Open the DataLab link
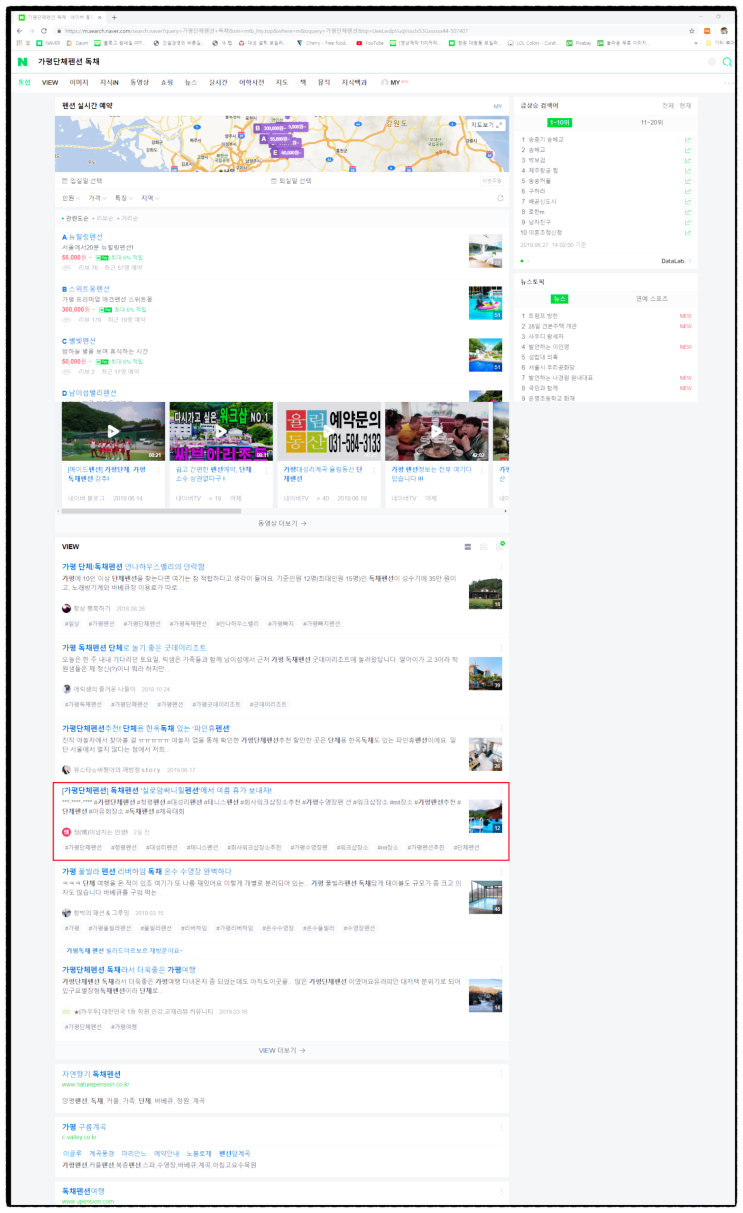Viewport: 743px width, 1213px height. pos(677,261)
